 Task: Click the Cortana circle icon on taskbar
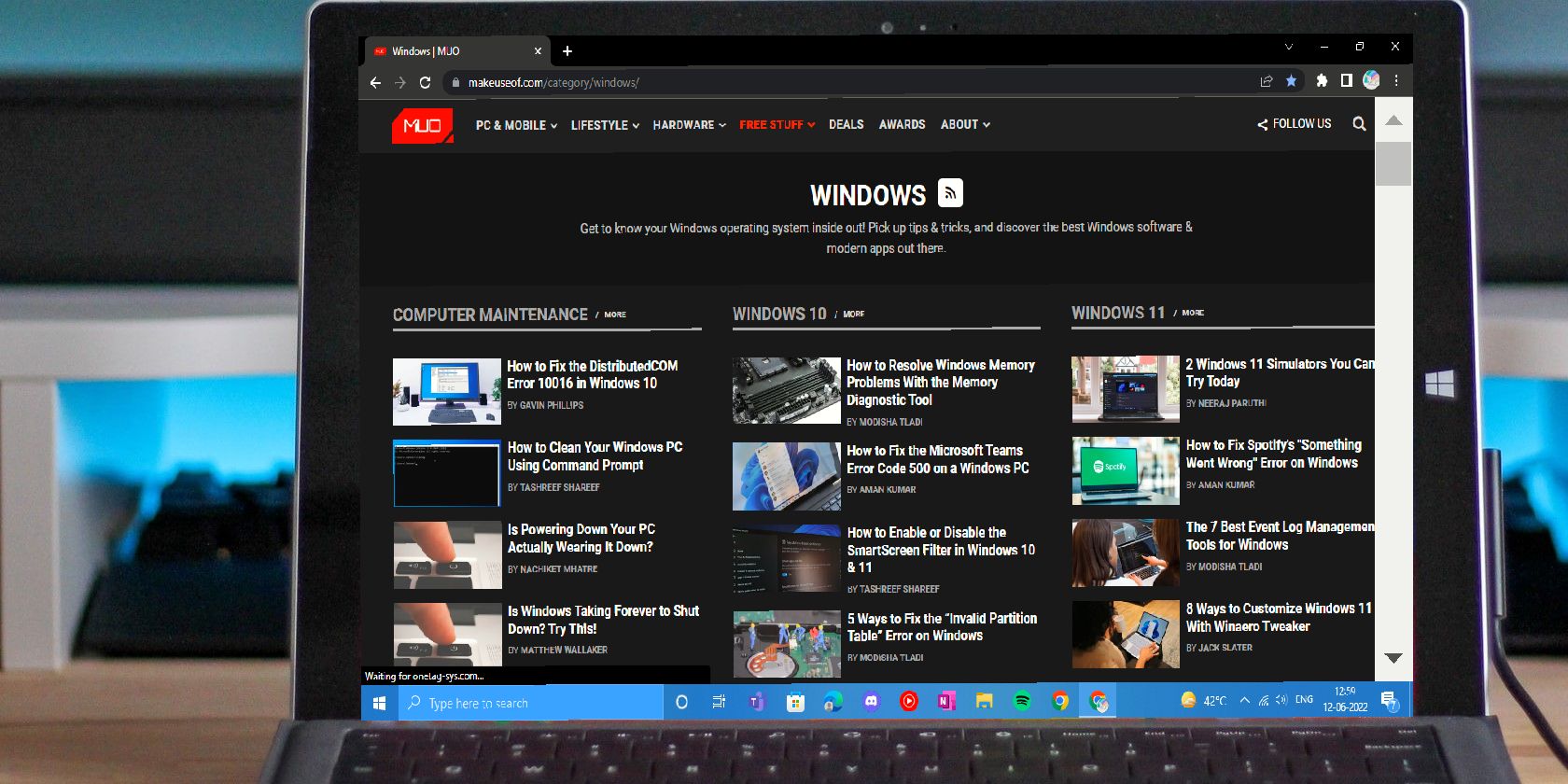point(681,702)
